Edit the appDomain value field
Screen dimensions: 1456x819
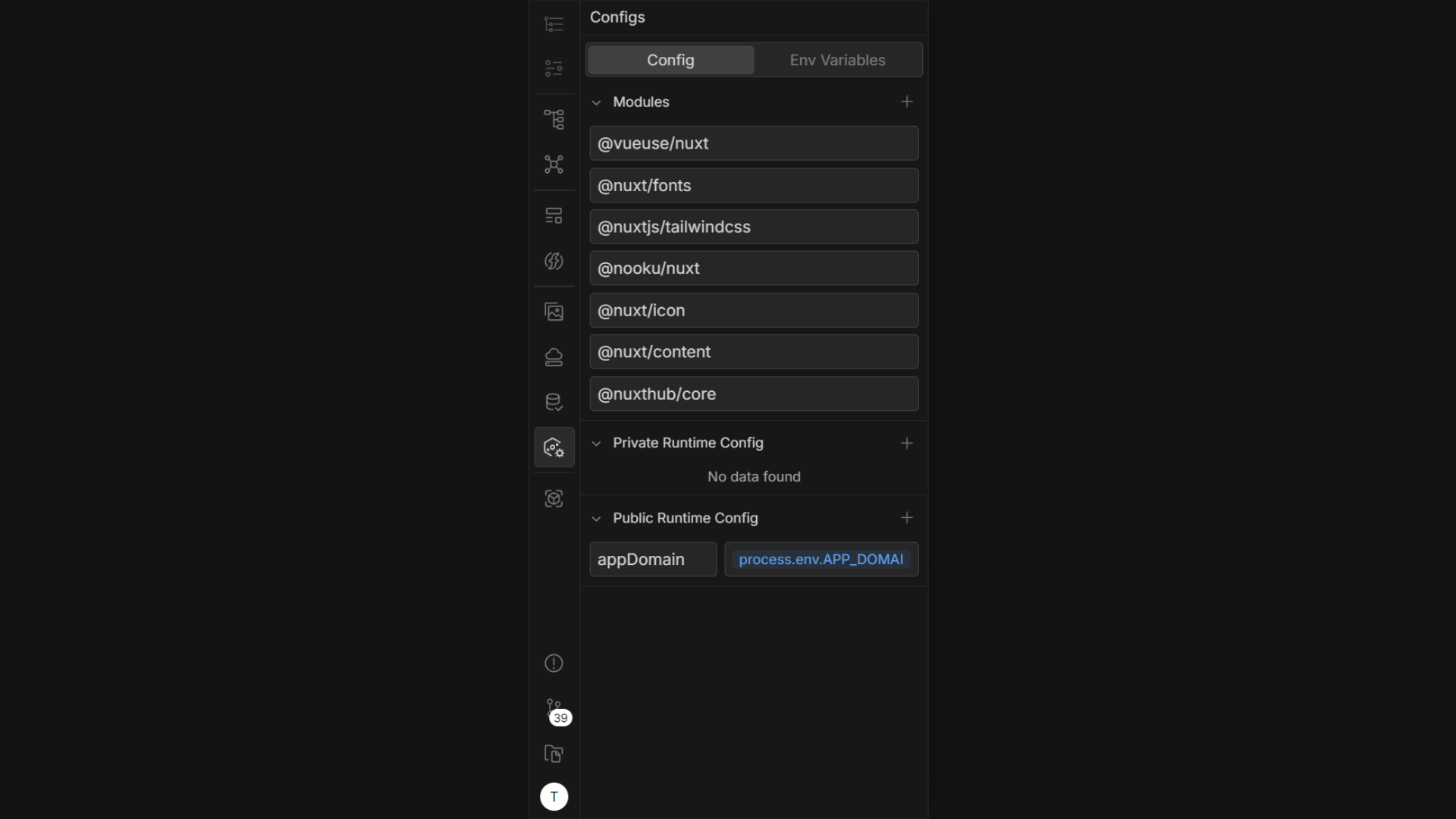[821, 560]
